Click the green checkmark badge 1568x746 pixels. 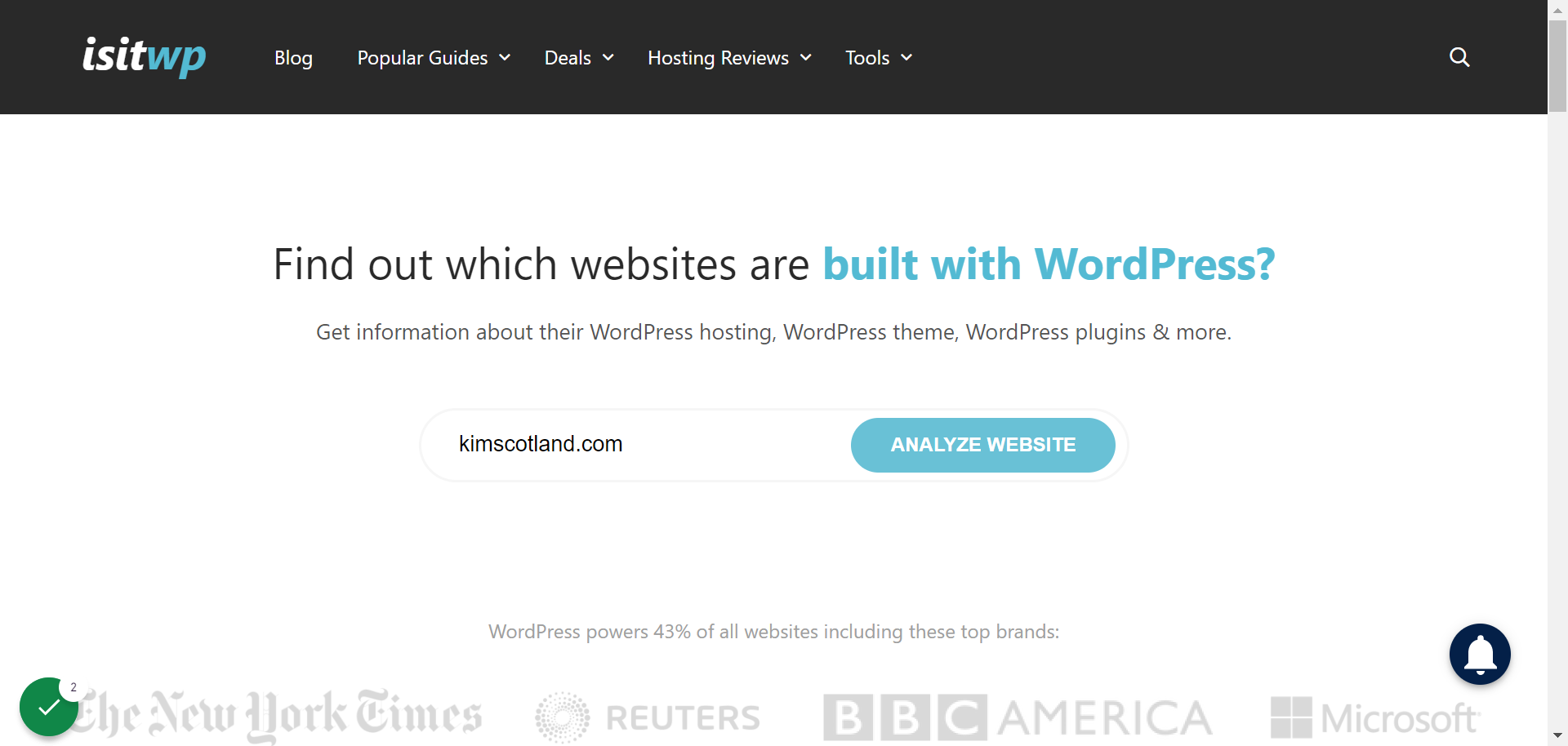click(49, 707)
